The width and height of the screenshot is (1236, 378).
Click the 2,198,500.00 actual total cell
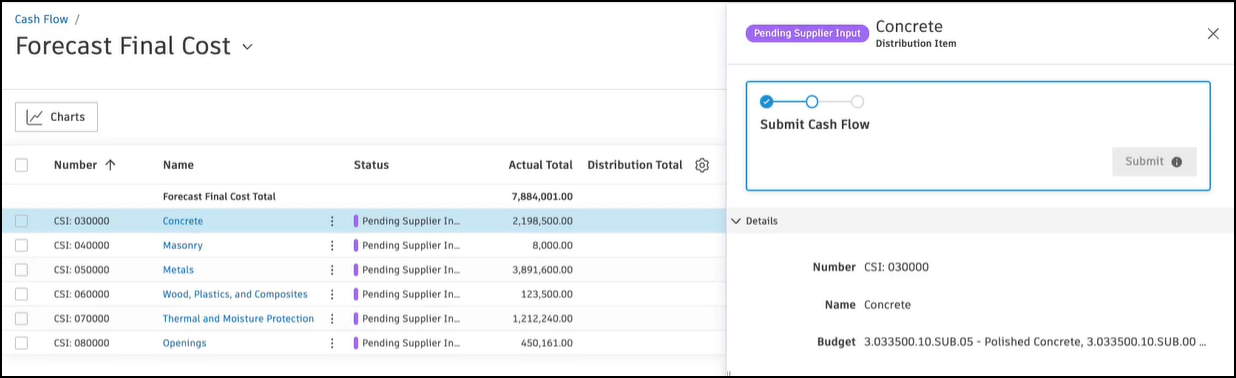click(x=542, y=221)
